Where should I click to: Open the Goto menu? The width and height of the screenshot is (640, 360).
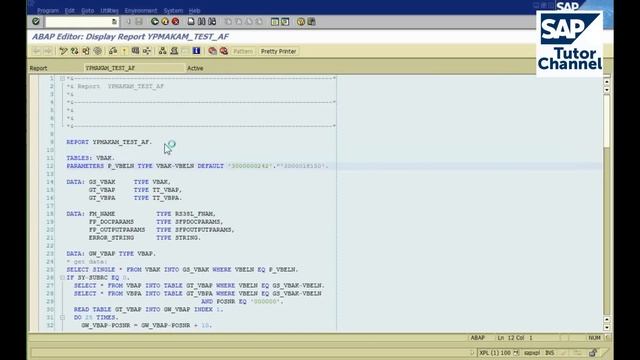pyautogui.click(x=87, y=11)
